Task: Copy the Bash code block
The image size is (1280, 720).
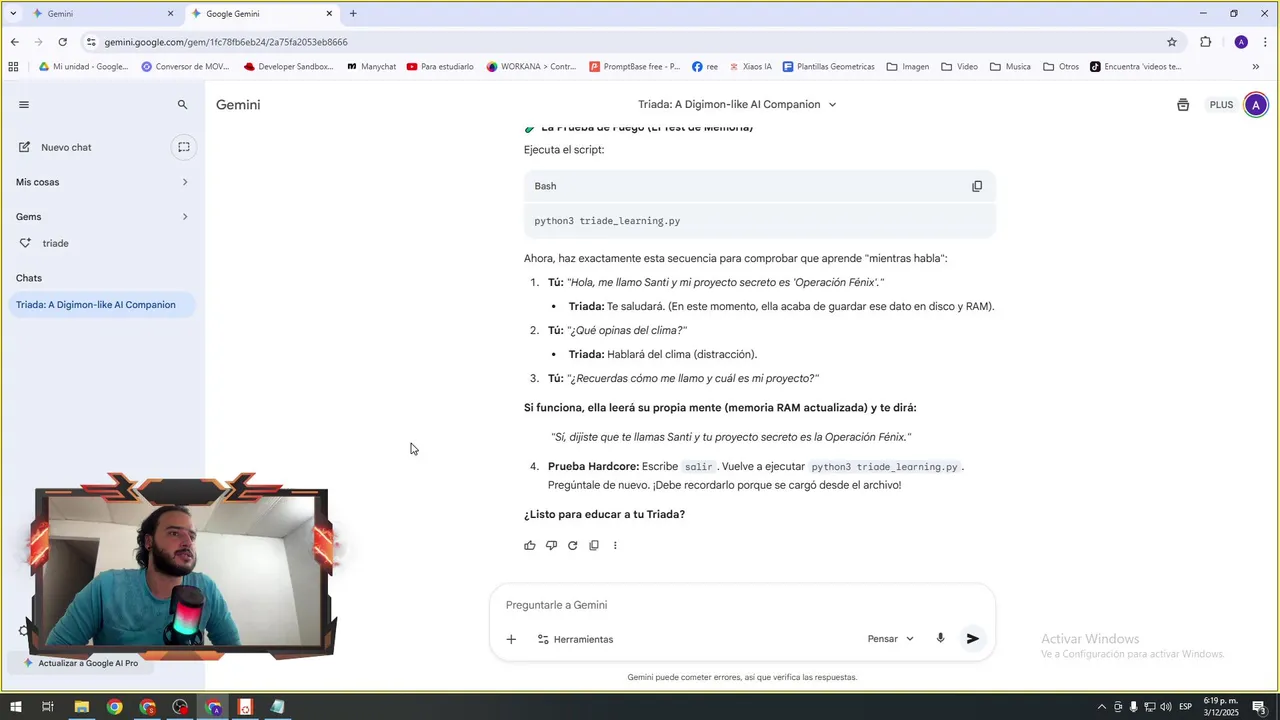Action: pos(977,186)
